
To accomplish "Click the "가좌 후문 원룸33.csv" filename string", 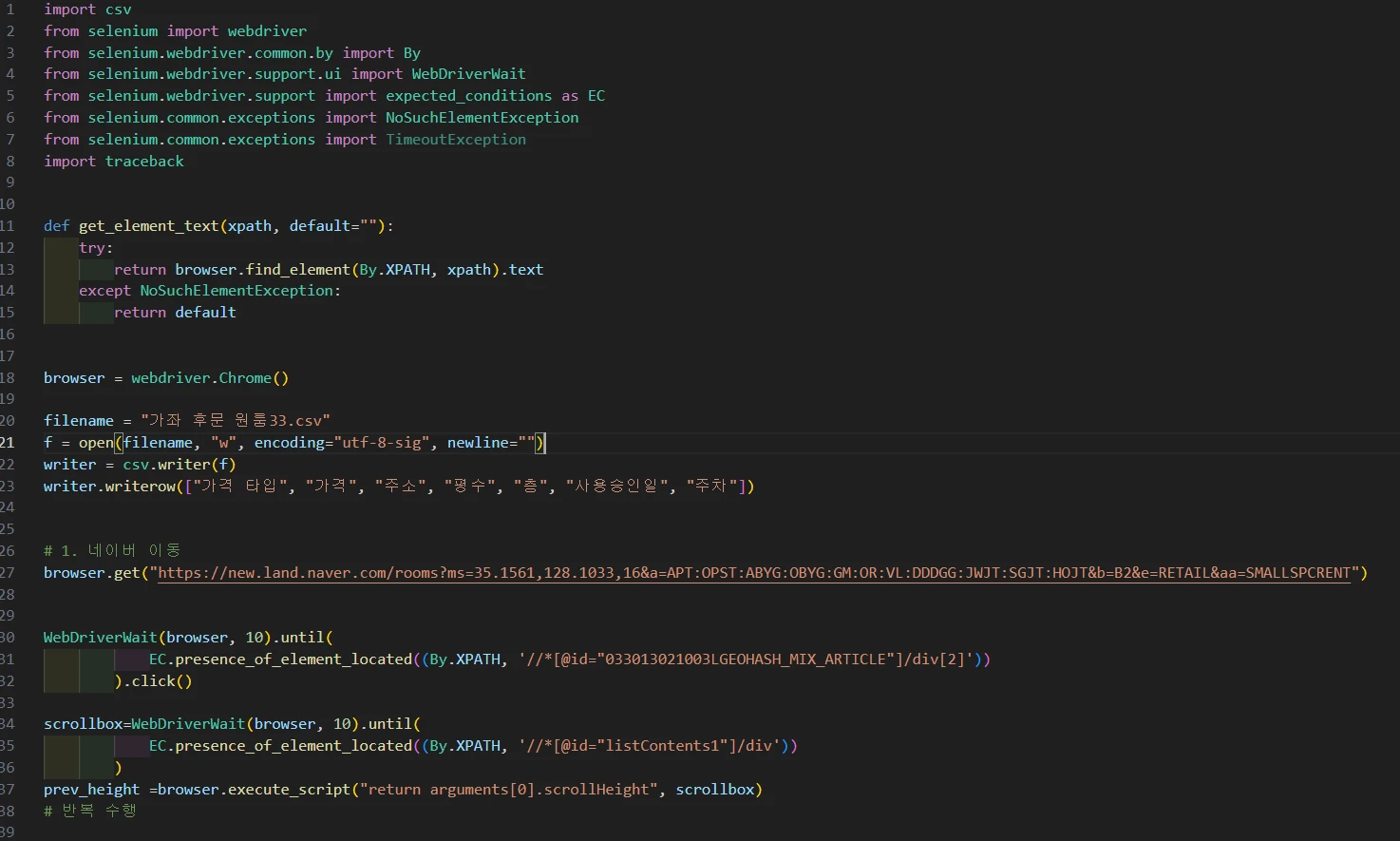I will point(235,421).
